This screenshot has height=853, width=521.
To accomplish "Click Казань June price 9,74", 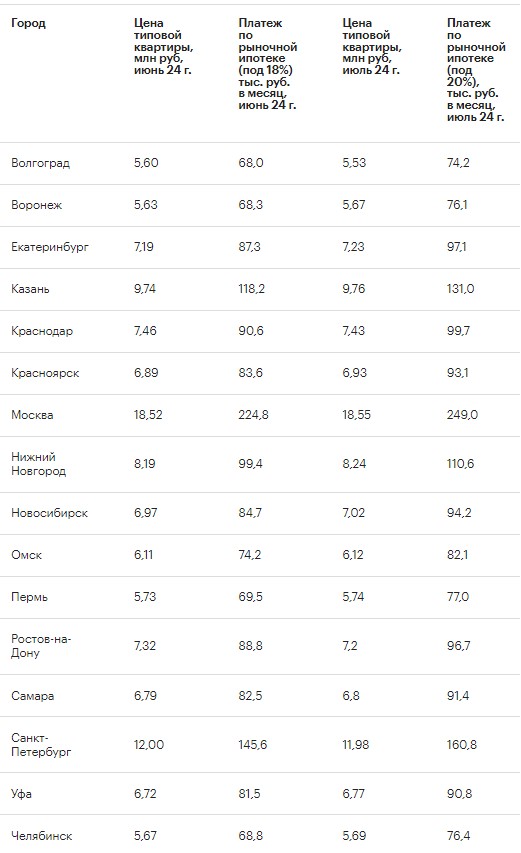I will pos(145,289).
